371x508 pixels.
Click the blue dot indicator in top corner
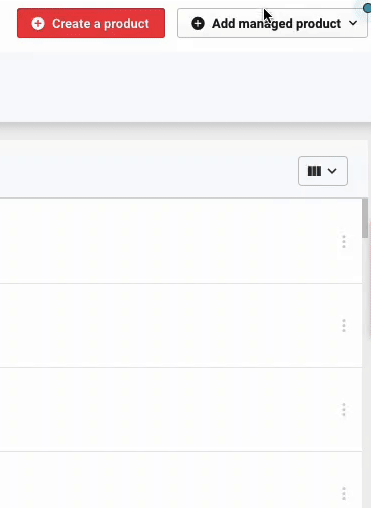click(x=367, y=7)
